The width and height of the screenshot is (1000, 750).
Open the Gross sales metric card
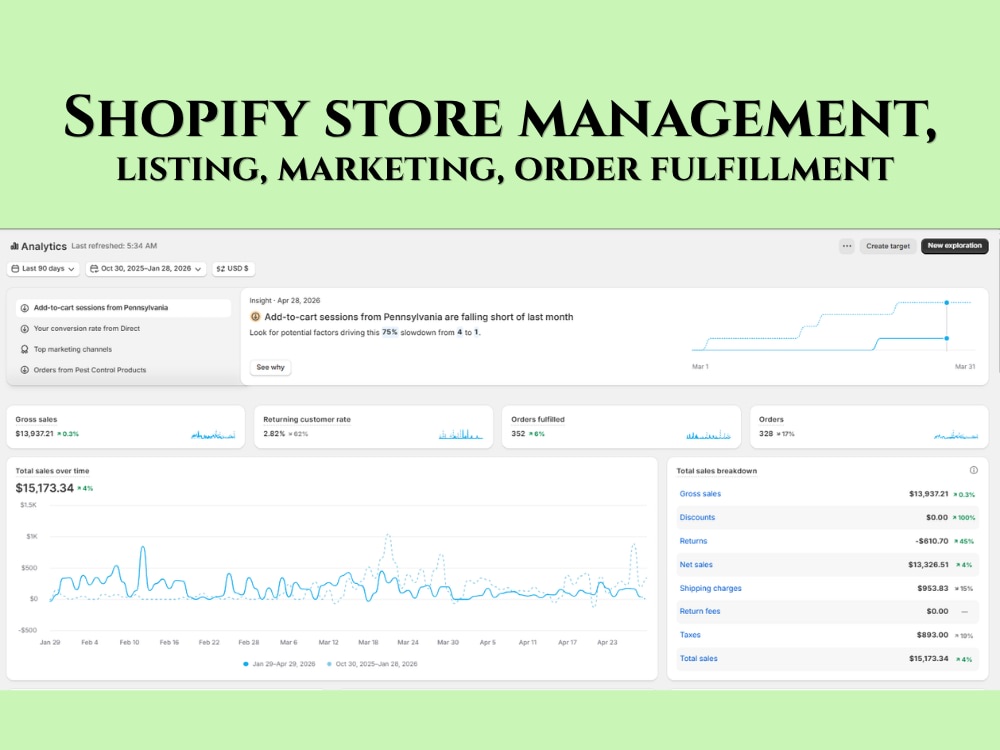tap(126, 427)
